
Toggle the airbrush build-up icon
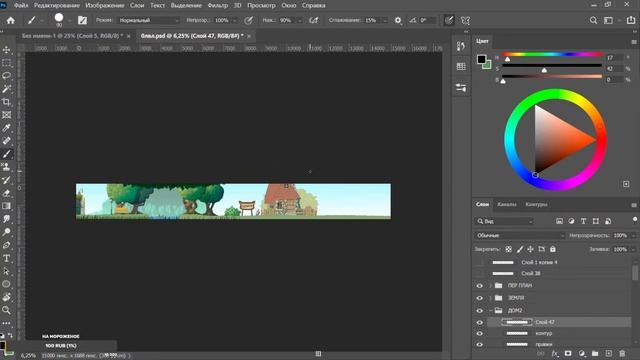click(313, 20)
